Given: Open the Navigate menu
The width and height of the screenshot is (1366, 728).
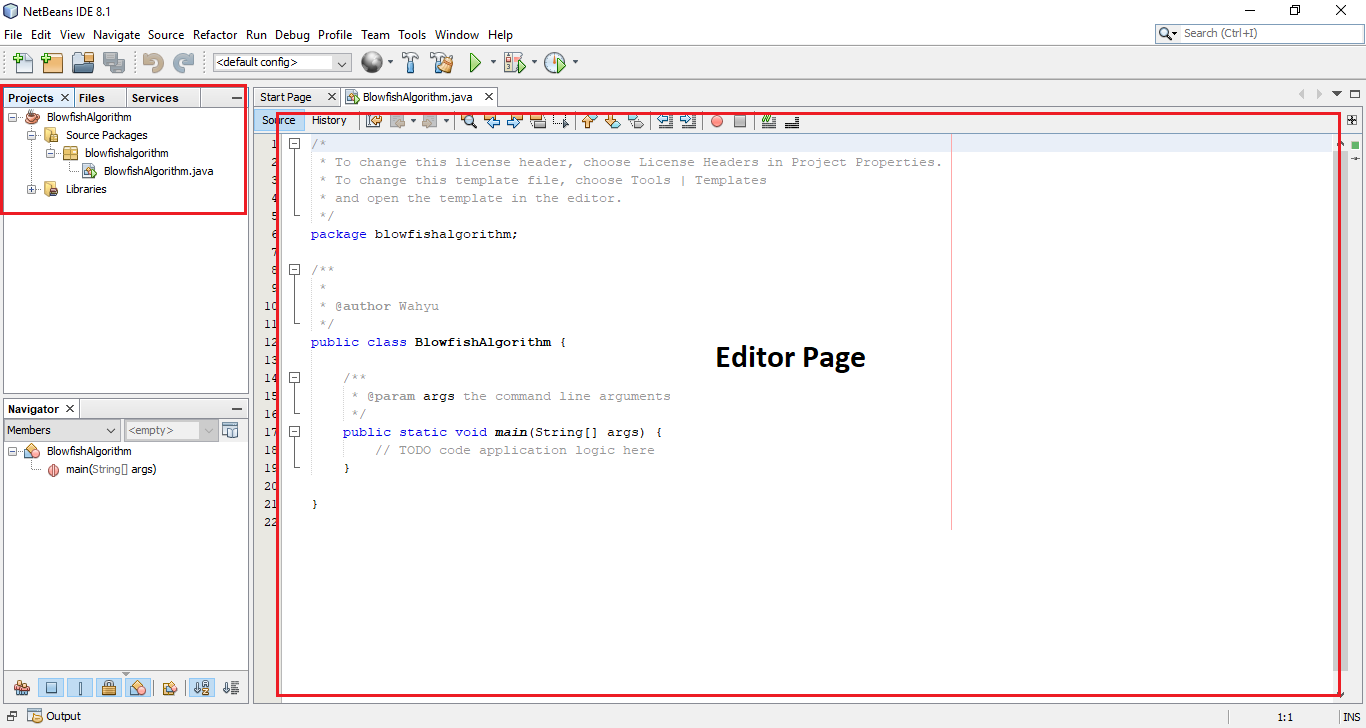Looking at the screenshot, I should pos(116,34).
